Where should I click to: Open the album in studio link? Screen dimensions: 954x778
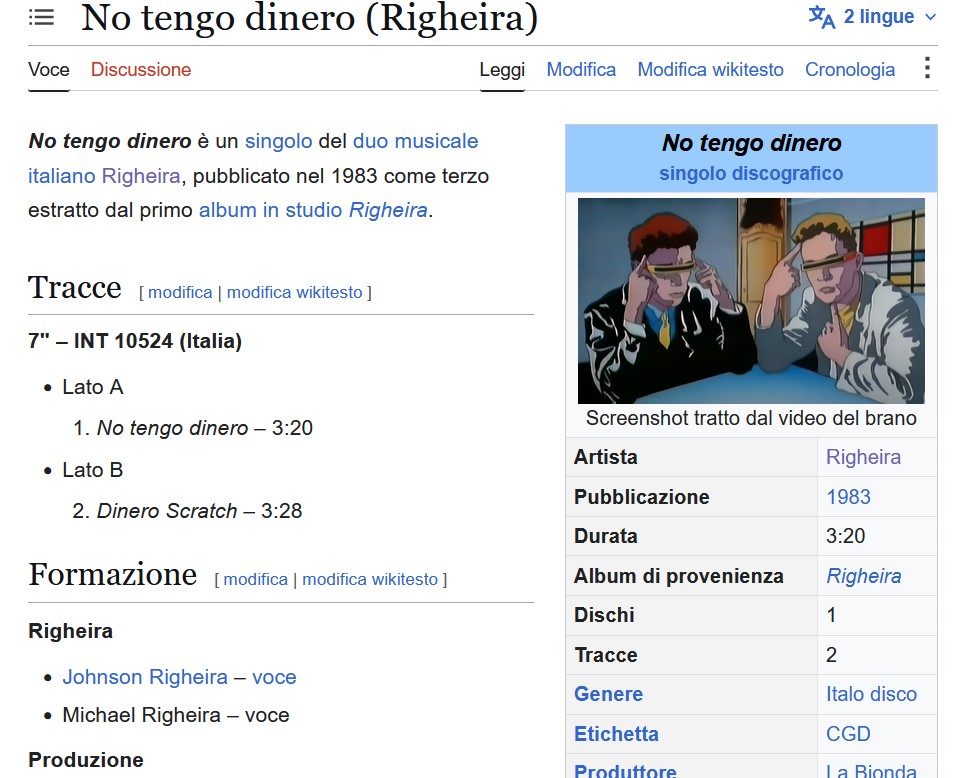270,210
